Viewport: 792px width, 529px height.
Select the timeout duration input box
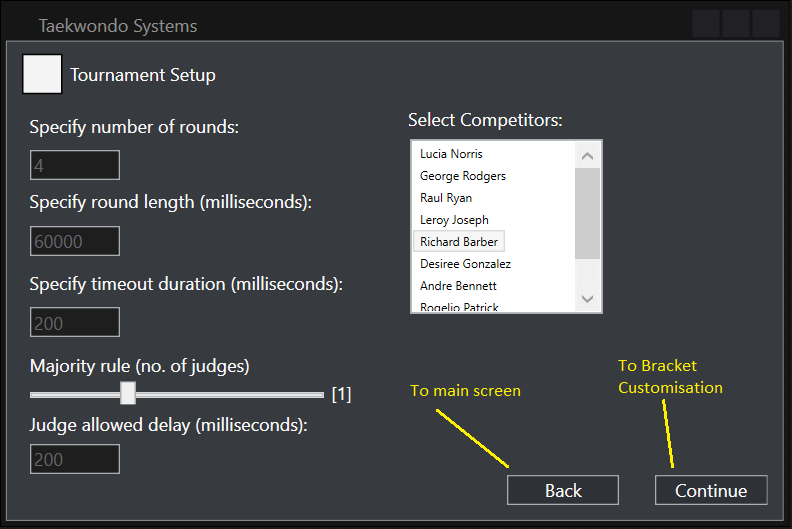coord(75,322)
